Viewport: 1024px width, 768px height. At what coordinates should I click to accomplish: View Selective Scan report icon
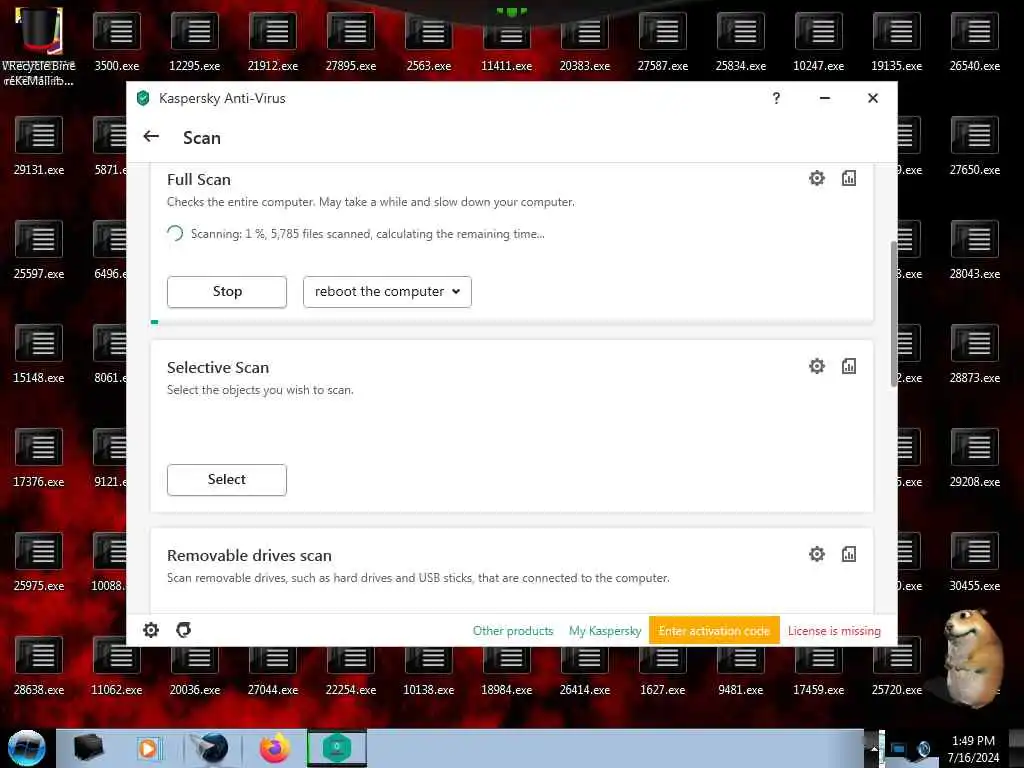[848, 366]
